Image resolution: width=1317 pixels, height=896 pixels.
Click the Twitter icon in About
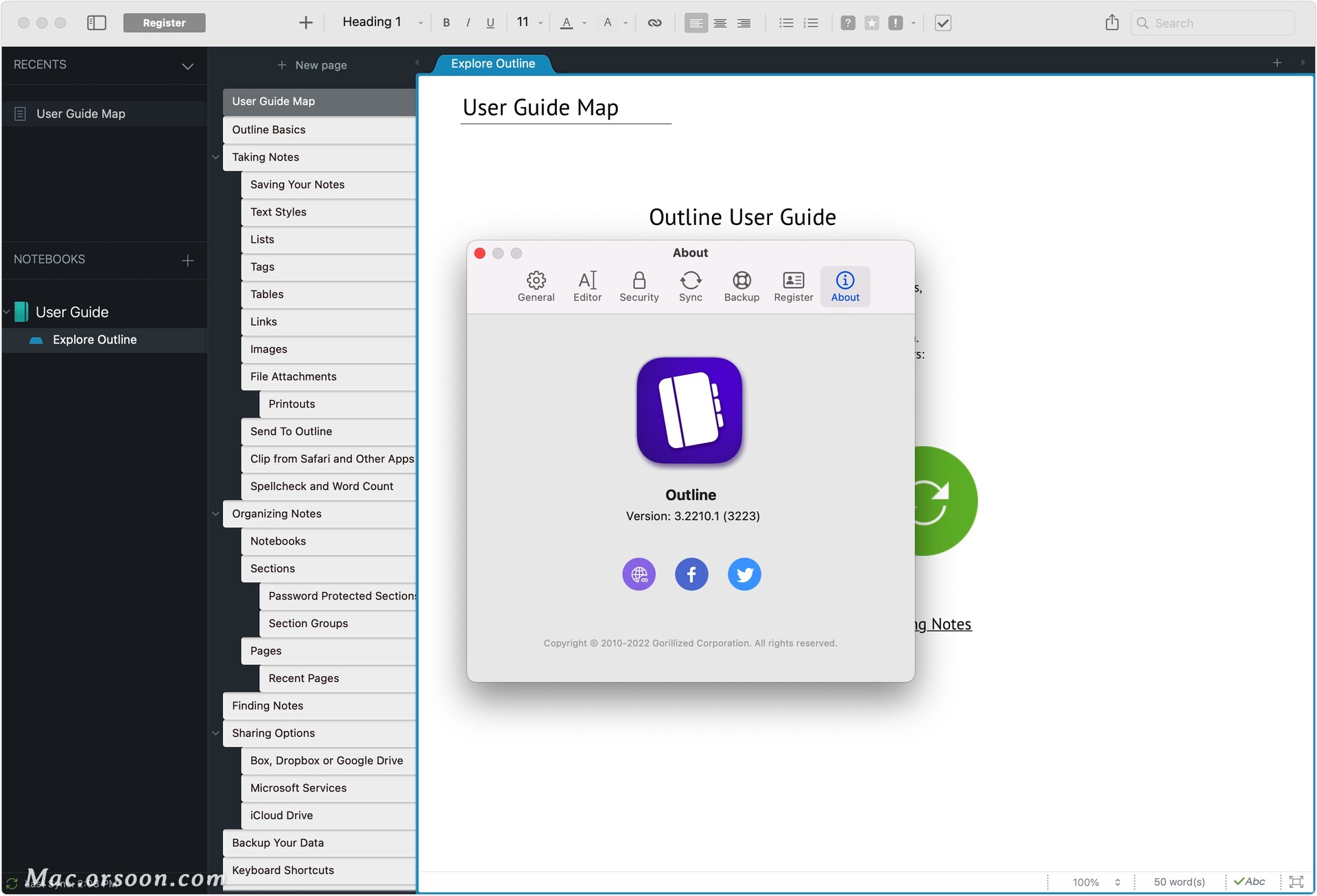(x=744, y=574)
